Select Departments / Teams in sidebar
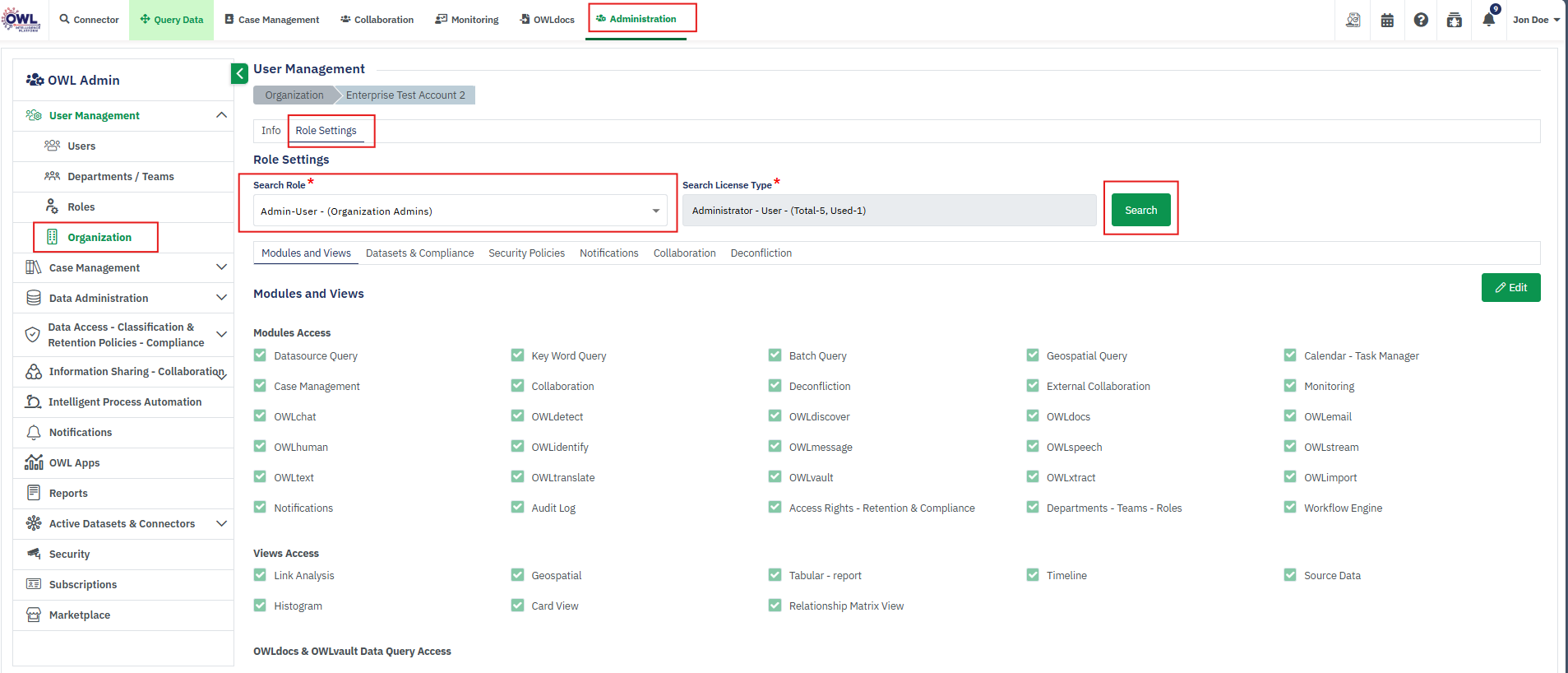Image resolution: width=1568 pixels, height=673 pixels. [x=120, y=176]
